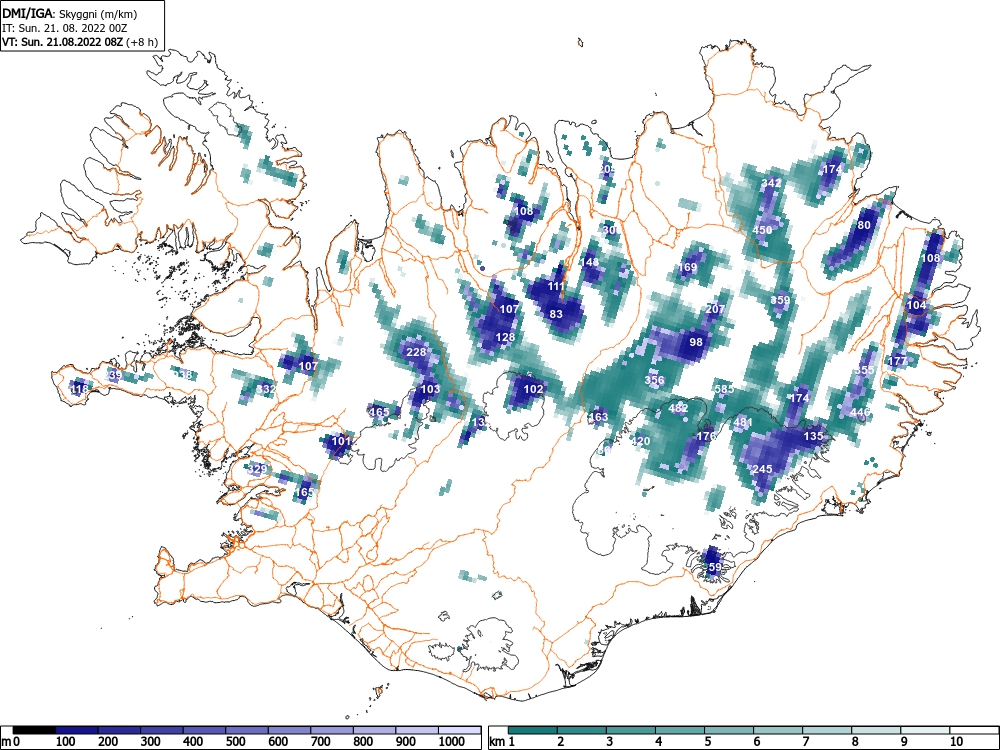Click the visibility value '111' on the map
Screen dimensions: 1000x750
click(556, 286)
